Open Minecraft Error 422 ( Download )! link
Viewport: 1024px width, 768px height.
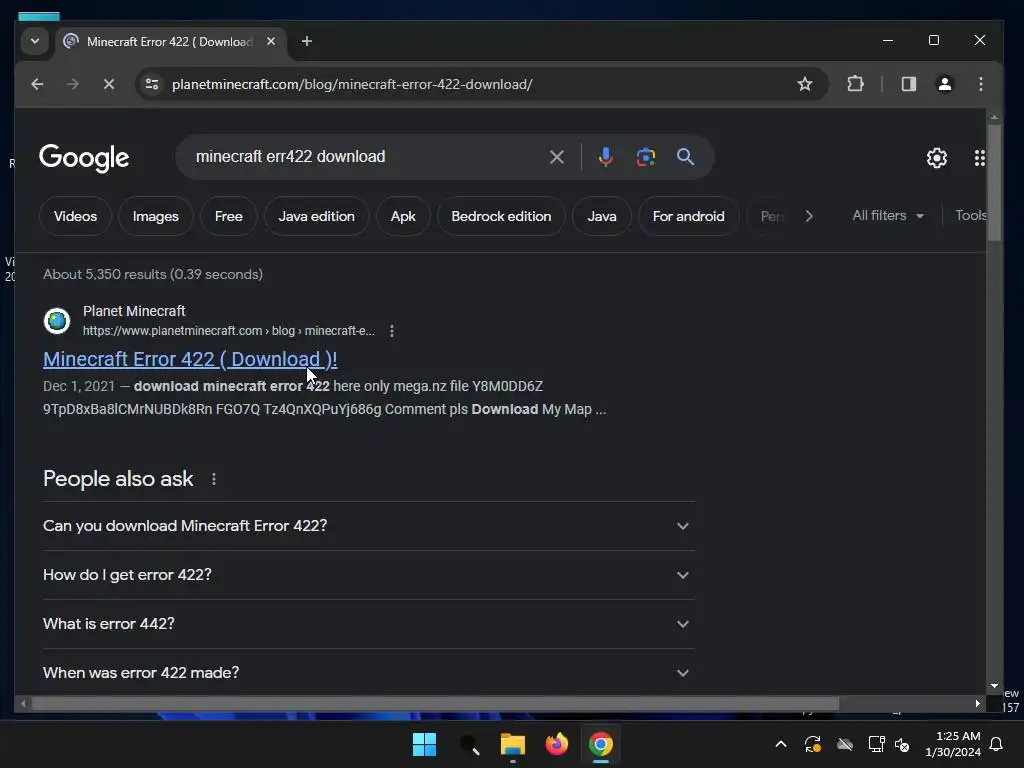click(190, 359)
